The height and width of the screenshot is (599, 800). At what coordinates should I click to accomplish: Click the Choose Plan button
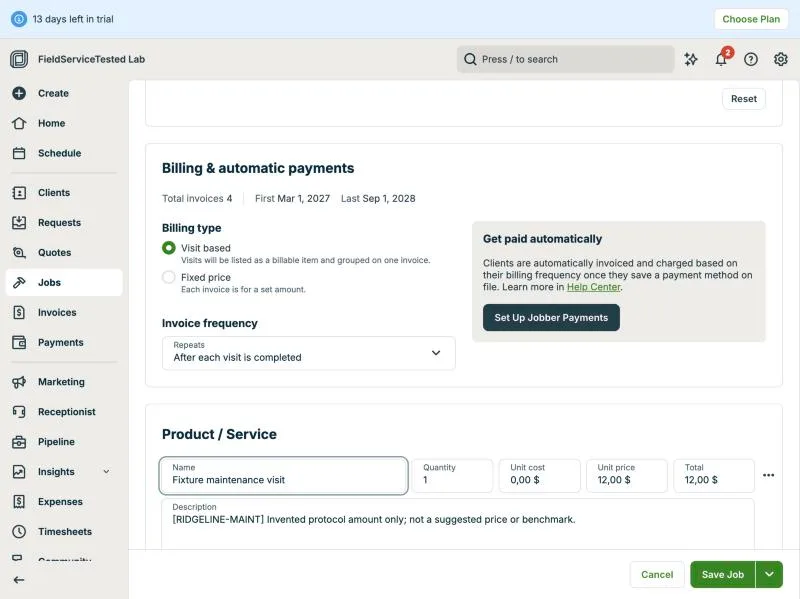coord(751,19)
